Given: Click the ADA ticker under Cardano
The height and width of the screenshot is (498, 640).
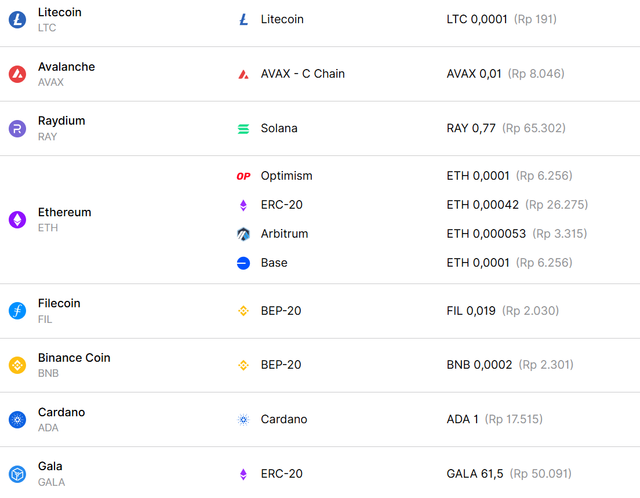Looking at the screenshot, I should pos(48,428).
